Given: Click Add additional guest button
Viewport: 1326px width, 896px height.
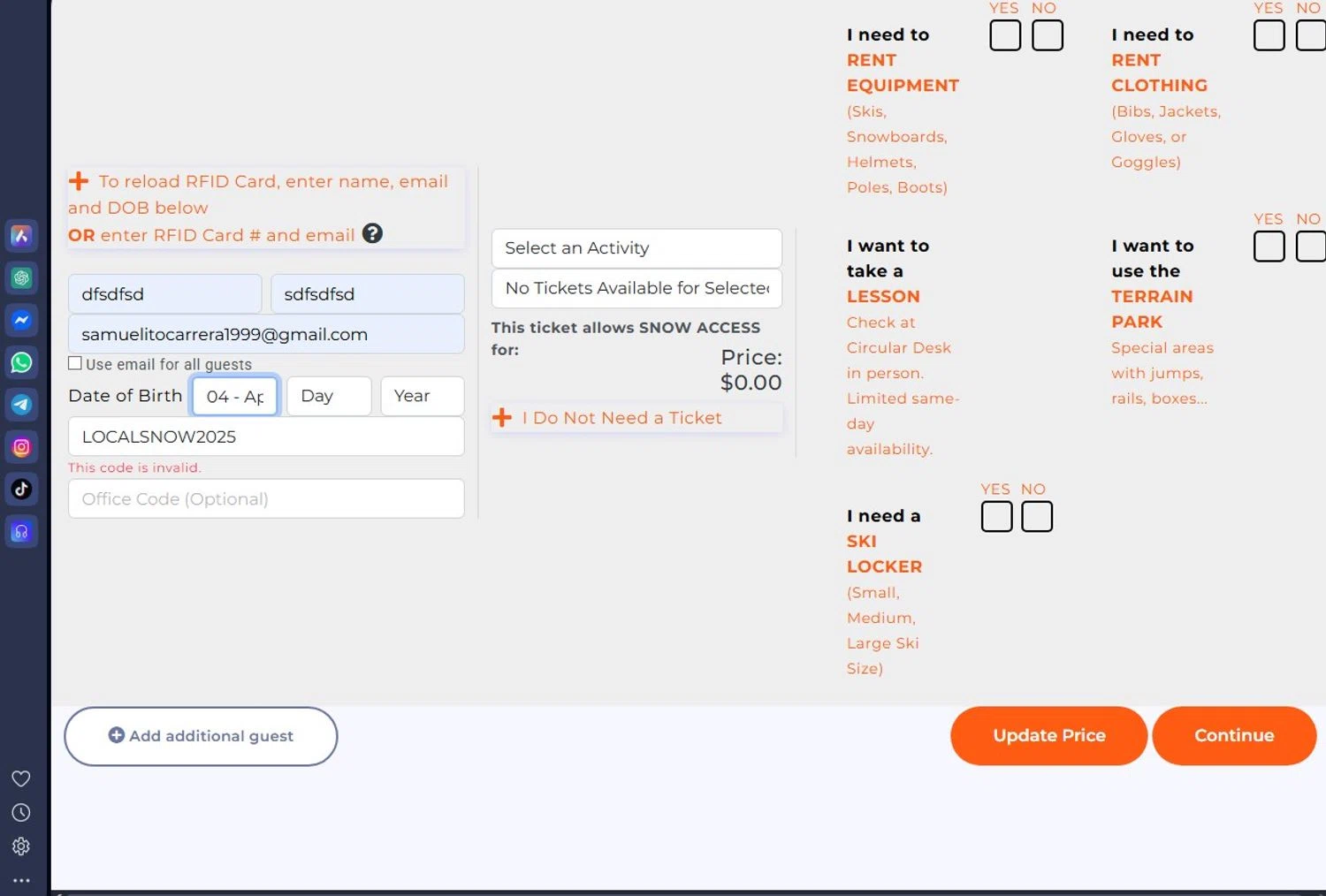Looking at the screenshot, I should point(201,736).
